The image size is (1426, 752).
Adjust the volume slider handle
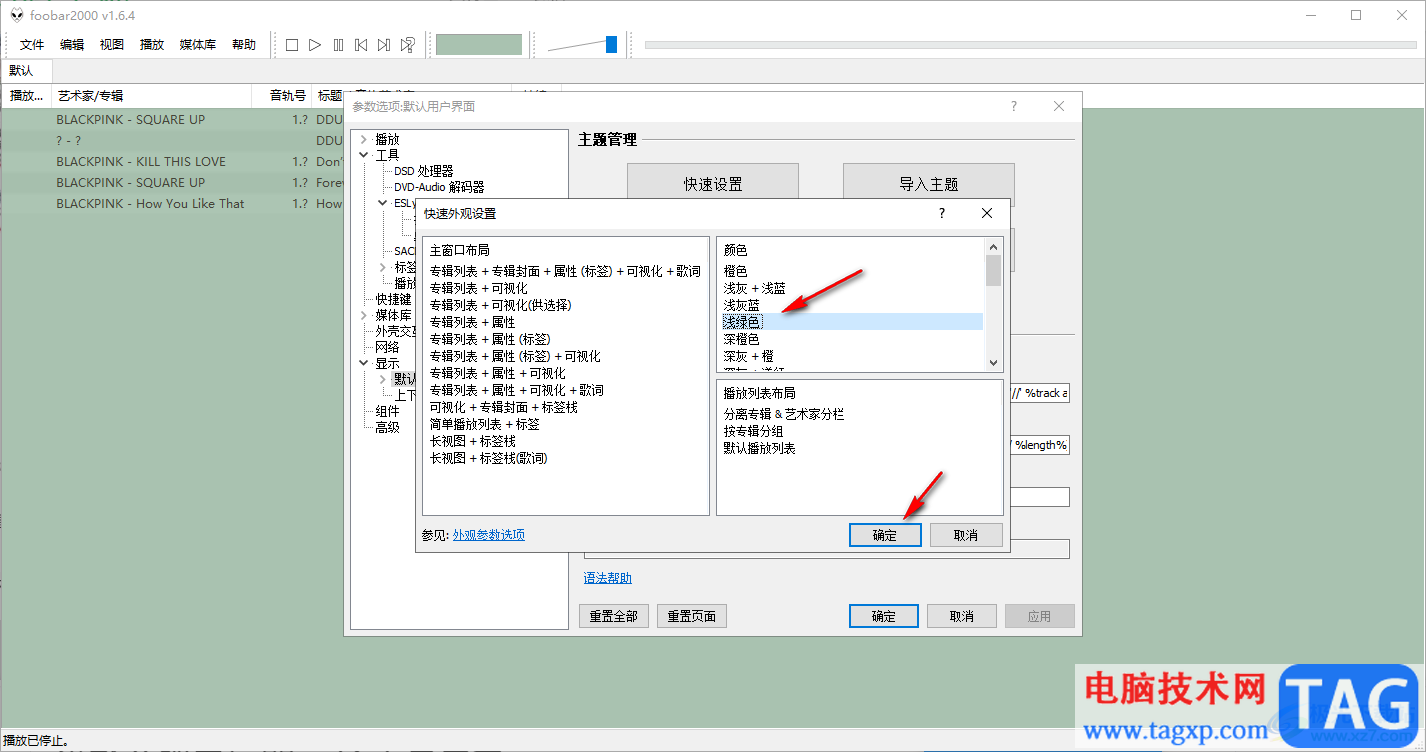tap(611, 44)
